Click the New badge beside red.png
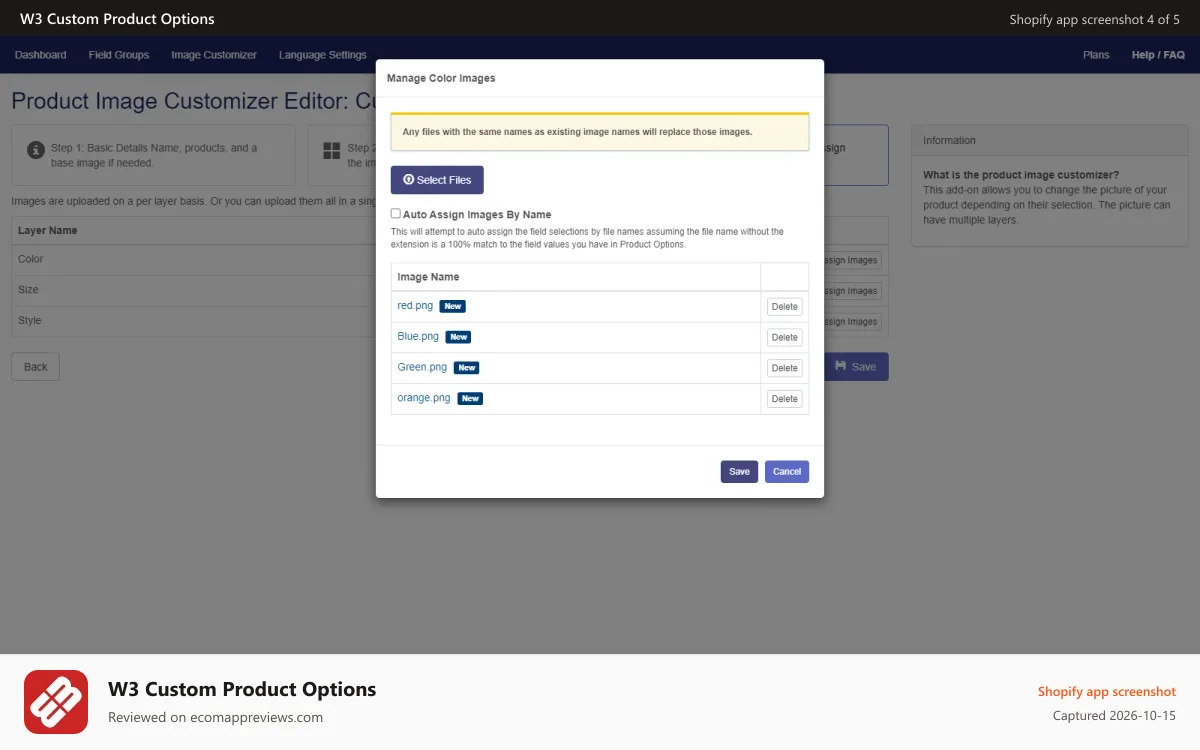The image size is (1200, 750). click(453, 307)
